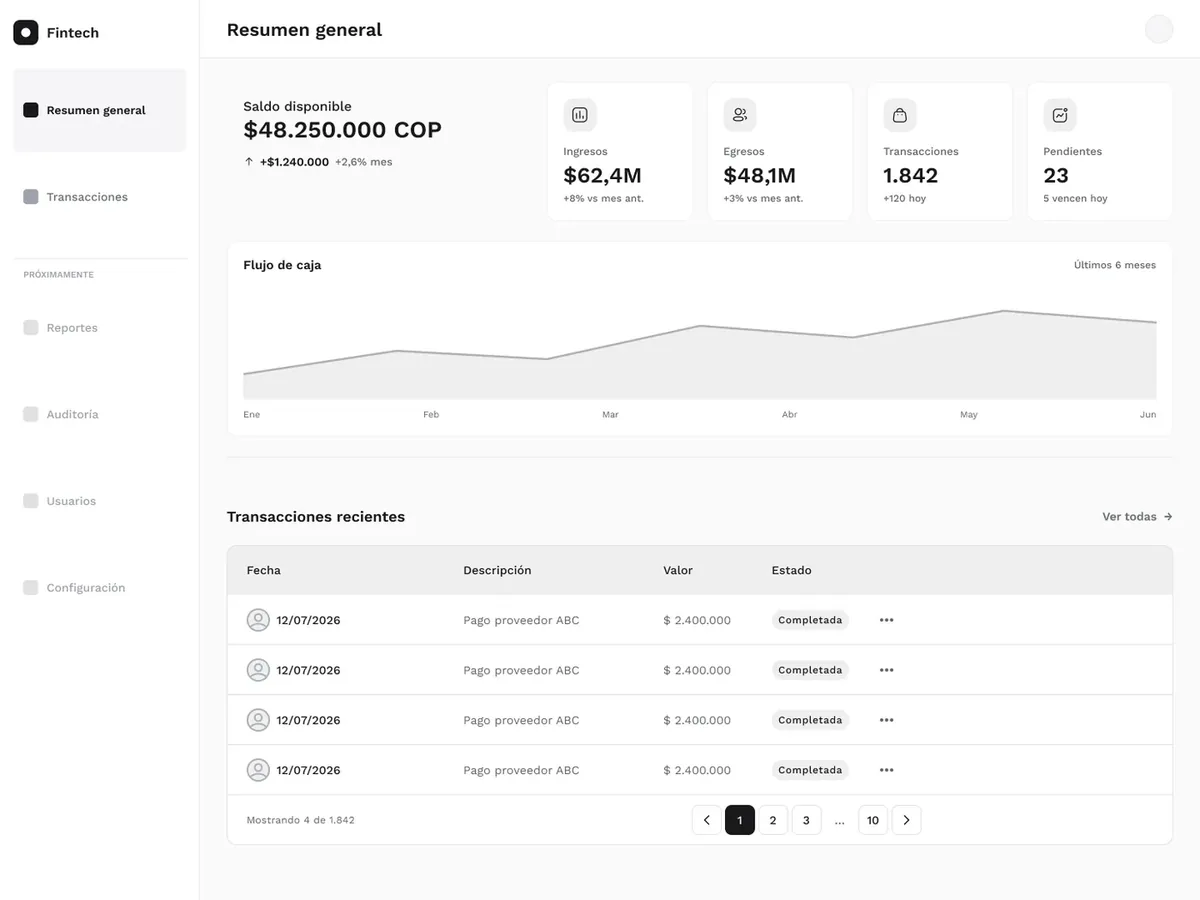
Task: Click the upward arrow beside +$1.240.000
Action: pyautogui.click(x=249, y=161)
